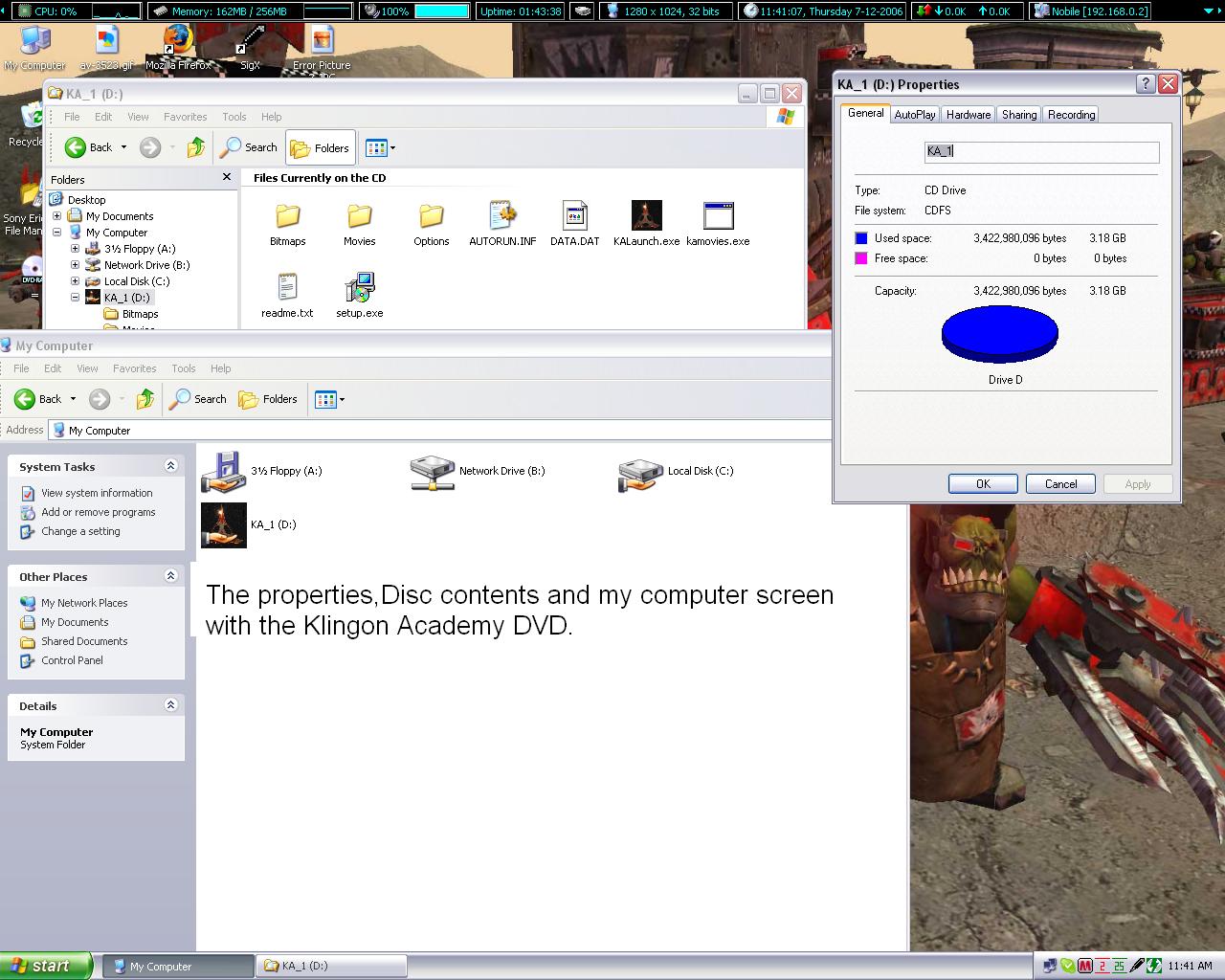1225x980 pixels.
Task: Switch to the Hardware tab
Action: pos(969,115)
